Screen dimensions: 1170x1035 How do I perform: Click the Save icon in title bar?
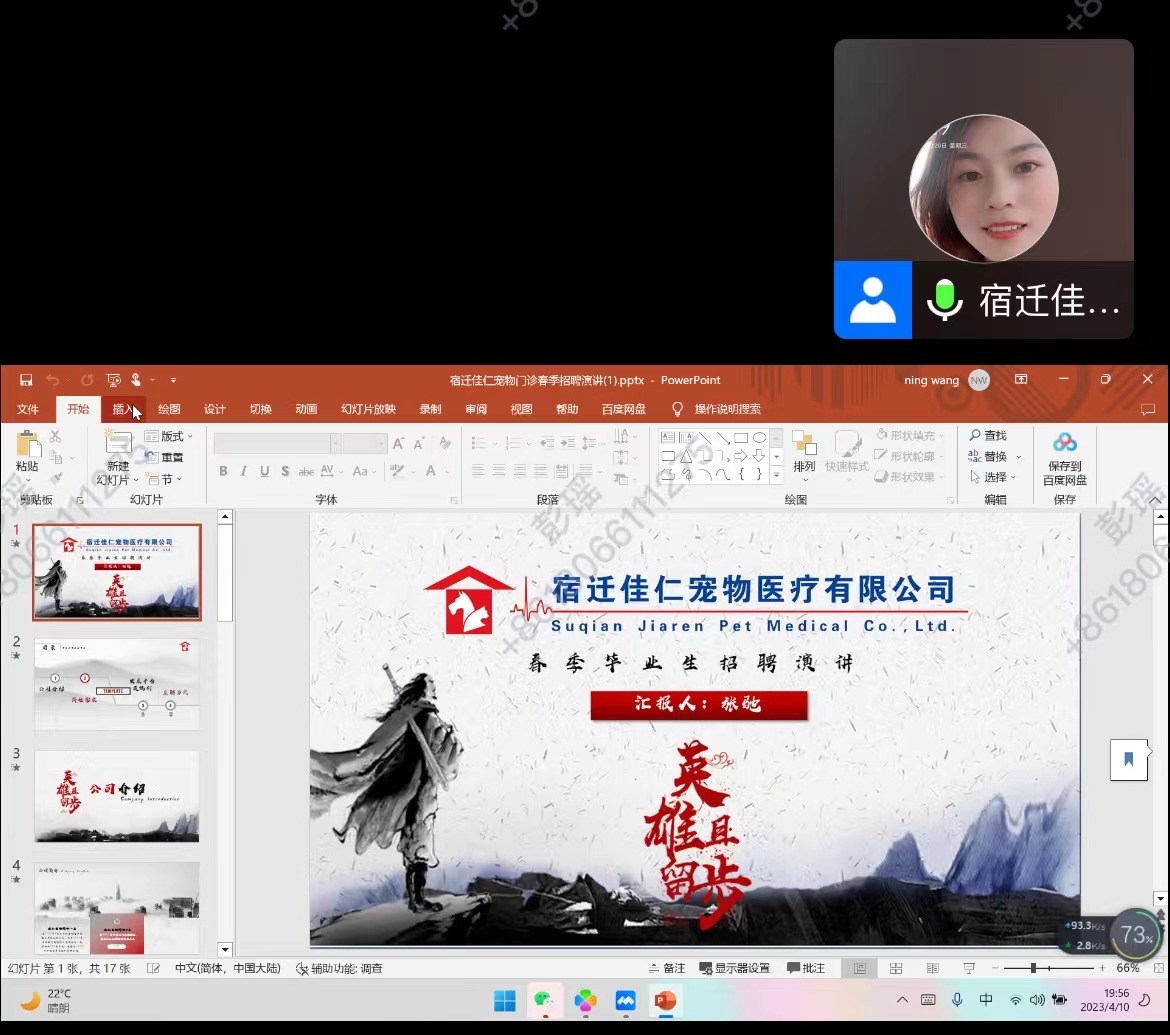(26, 380)
